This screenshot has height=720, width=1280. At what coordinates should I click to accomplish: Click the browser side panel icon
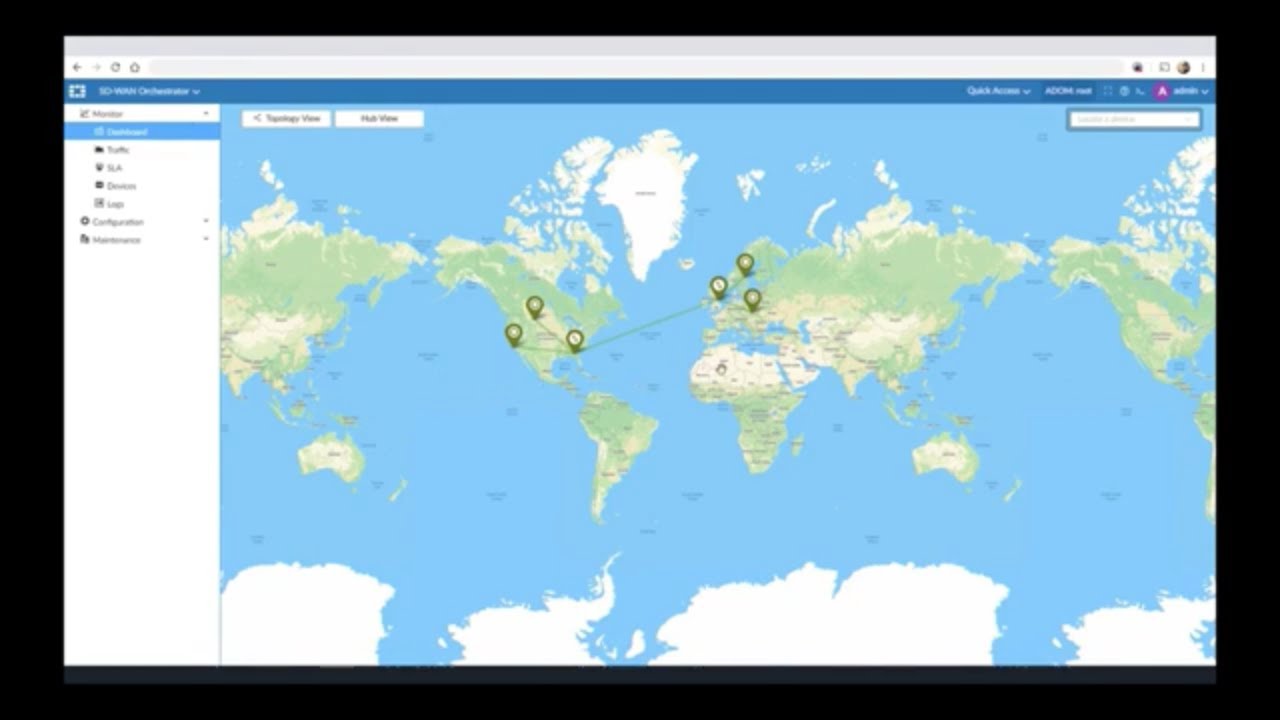point(1164,67)
